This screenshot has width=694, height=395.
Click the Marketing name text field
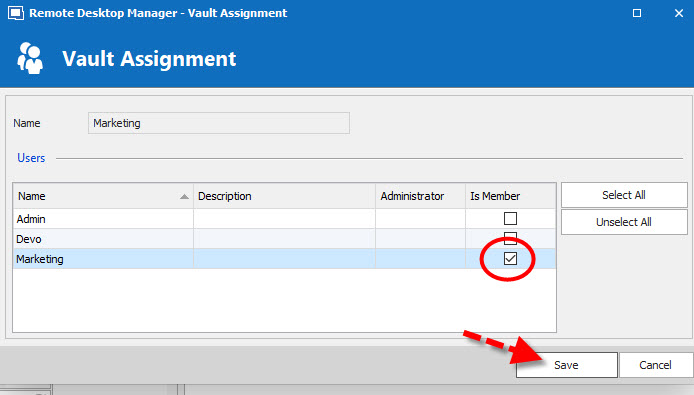pos(219,123)
